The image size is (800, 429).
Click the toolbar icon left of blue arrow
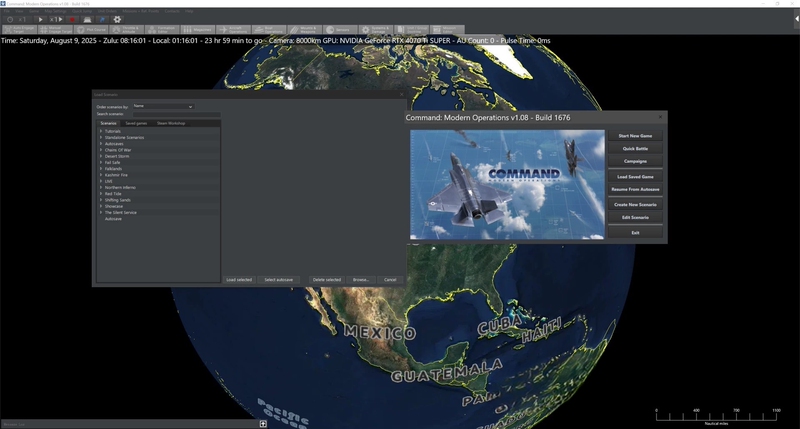[x=87, y=19]
